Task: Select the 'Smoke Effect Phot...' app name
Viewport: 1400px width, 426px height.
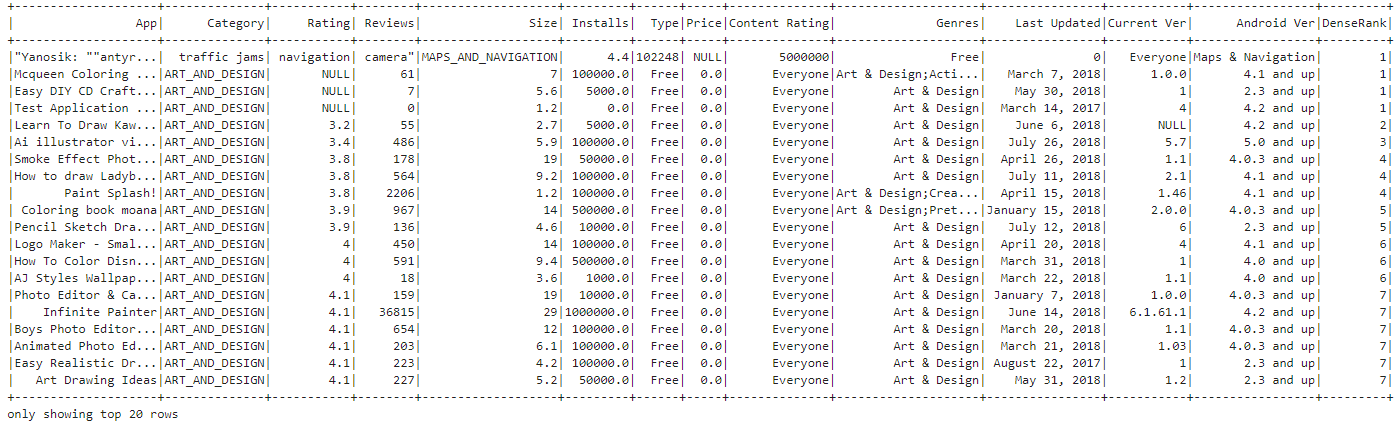Action: [x=85, y=159]
